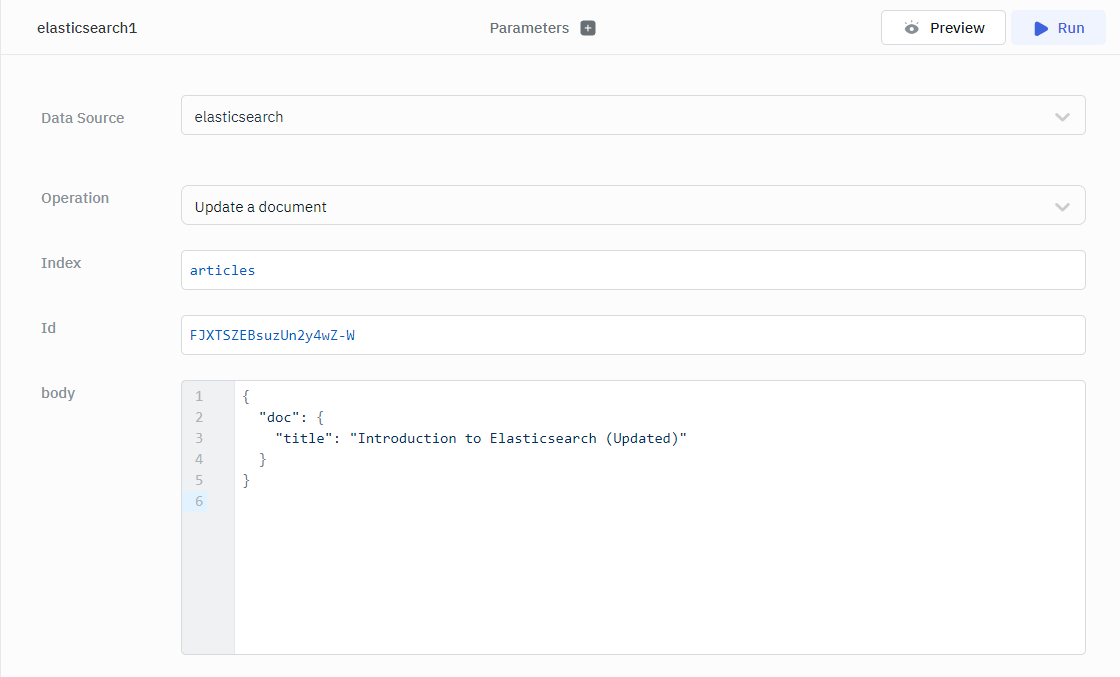Focus the Index field containing 'articles'

632,270
